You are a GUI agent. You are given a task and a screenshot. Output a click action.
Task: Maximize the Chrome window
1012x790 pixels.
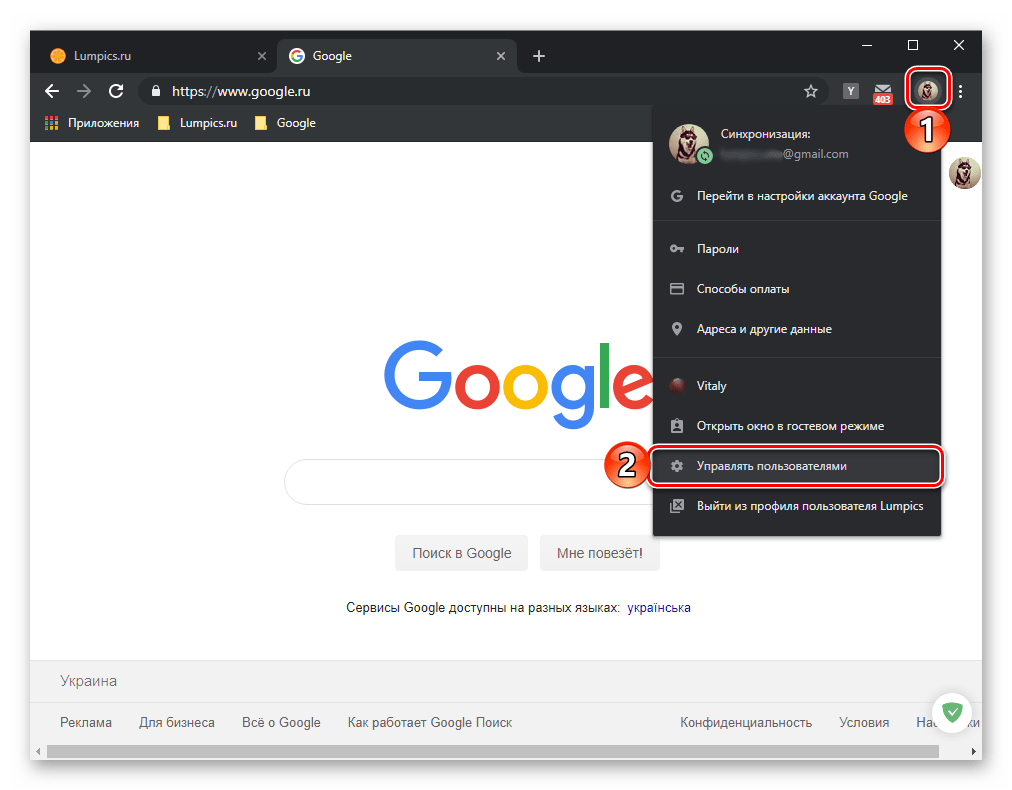tap(913, 45)
